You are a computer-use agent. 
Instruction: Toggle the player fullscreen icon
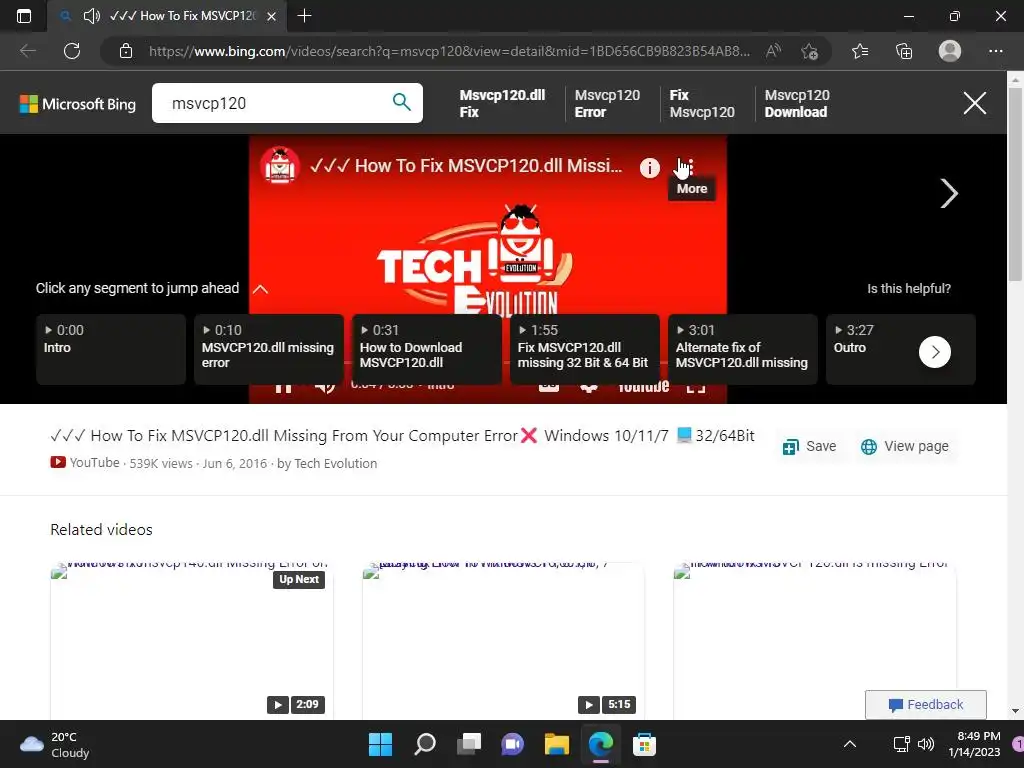point(696,388)
